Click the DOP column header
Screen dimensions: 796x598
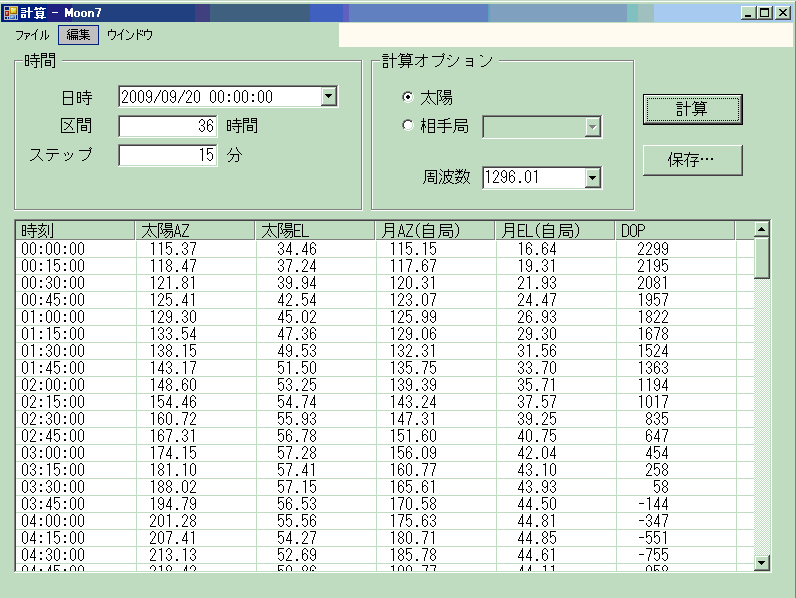tap(674, 231)
